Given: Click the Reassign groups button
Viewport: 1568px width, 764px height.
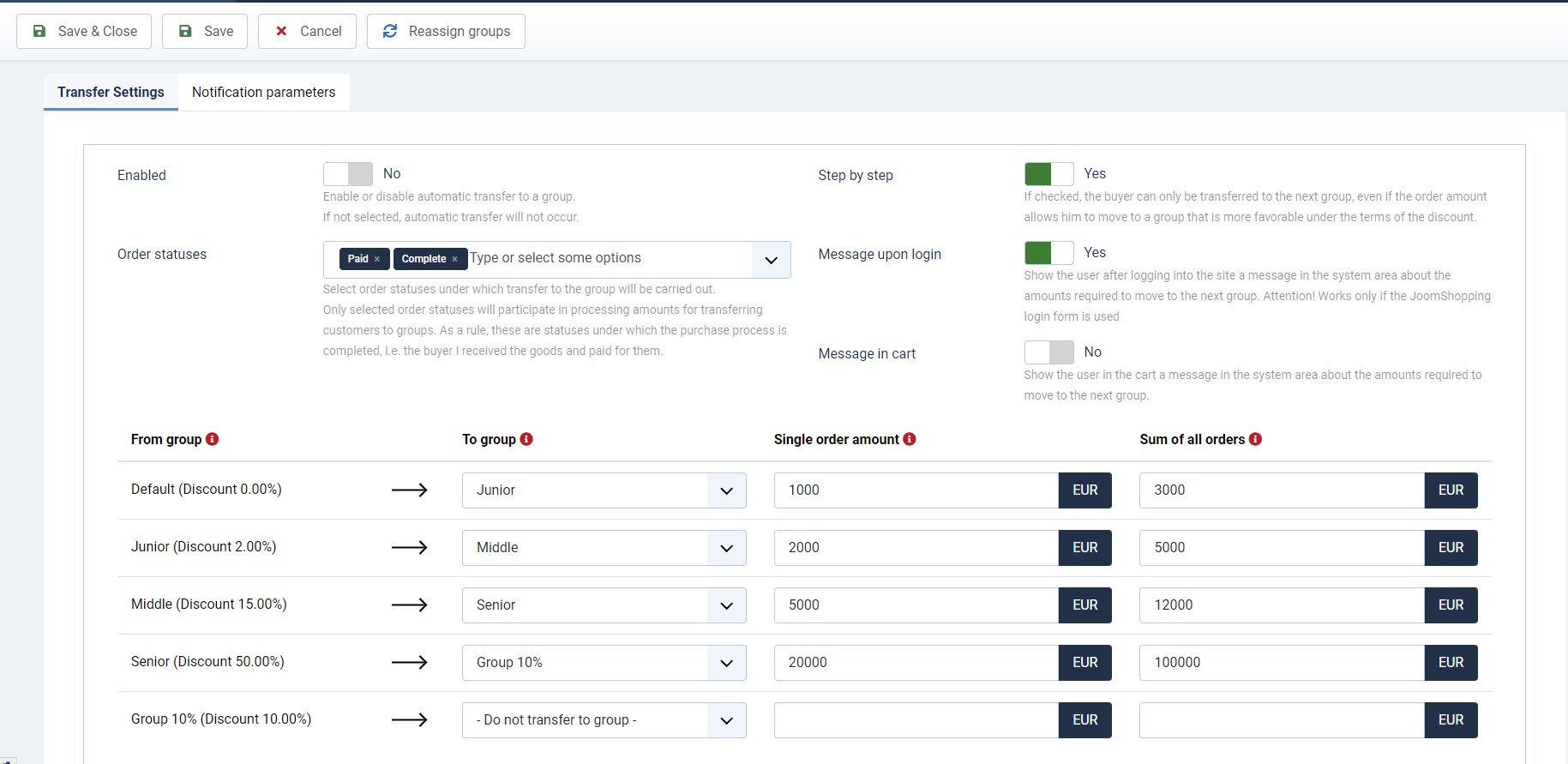Looking at the screenshot, I should 446,32.
